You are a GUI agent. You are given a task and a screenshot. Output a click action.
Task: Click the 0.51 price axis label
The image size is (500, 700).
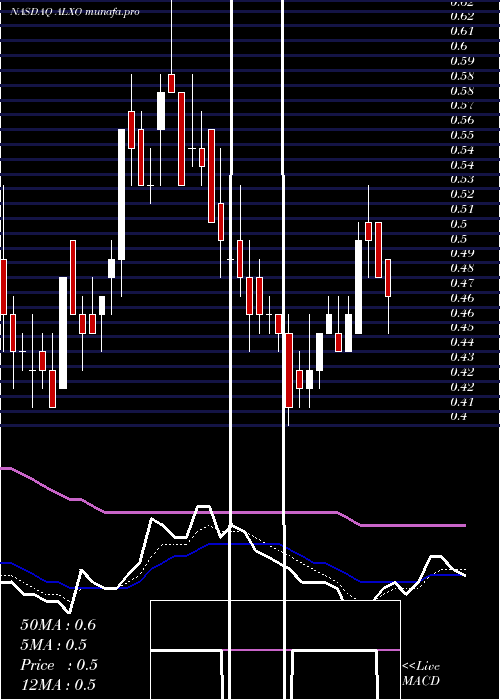coord(462,209)
